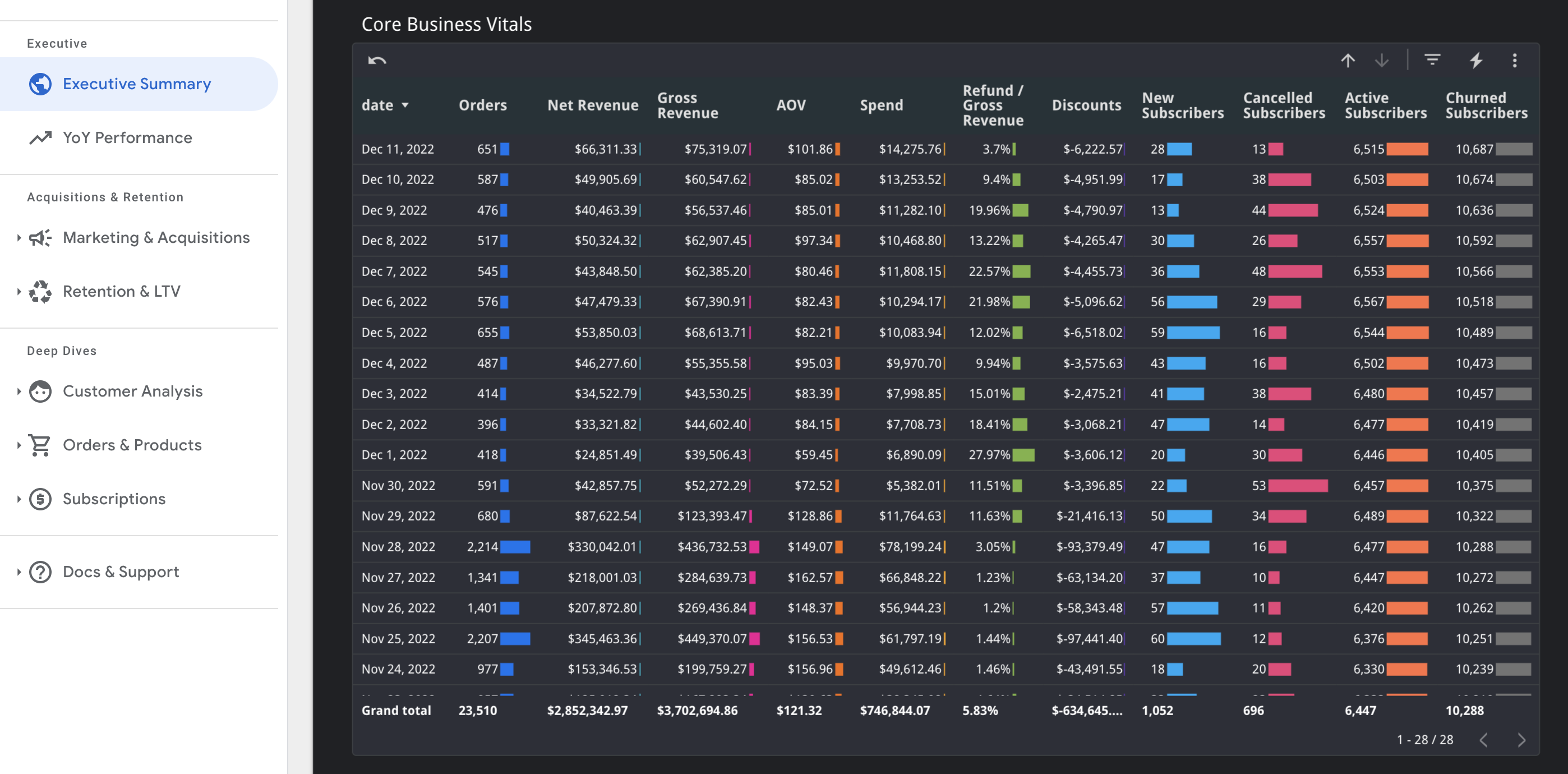This screenshot has height=774, width=1568.
Task: Expand the Retention & LTV section
Action: (19, 291)
